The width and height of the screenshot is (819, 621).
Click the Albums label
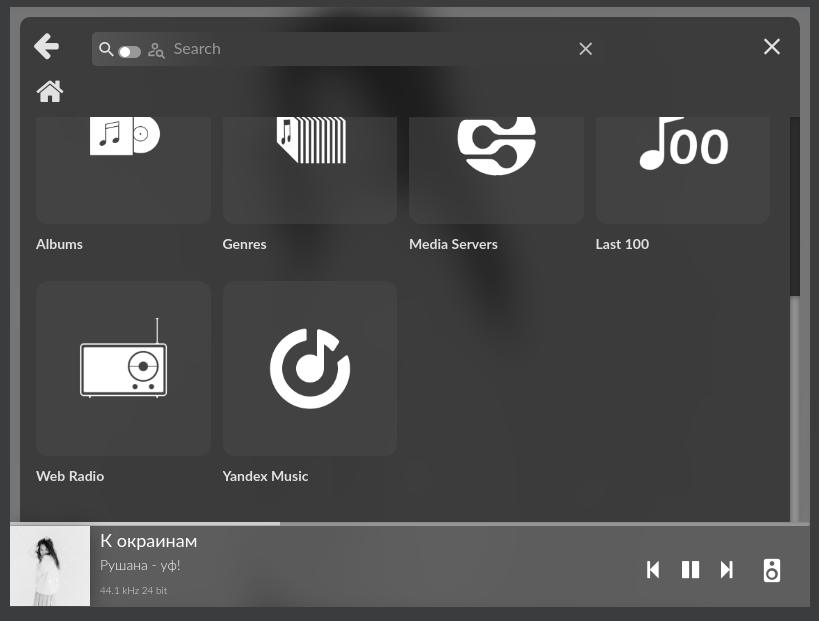[59, 244]
